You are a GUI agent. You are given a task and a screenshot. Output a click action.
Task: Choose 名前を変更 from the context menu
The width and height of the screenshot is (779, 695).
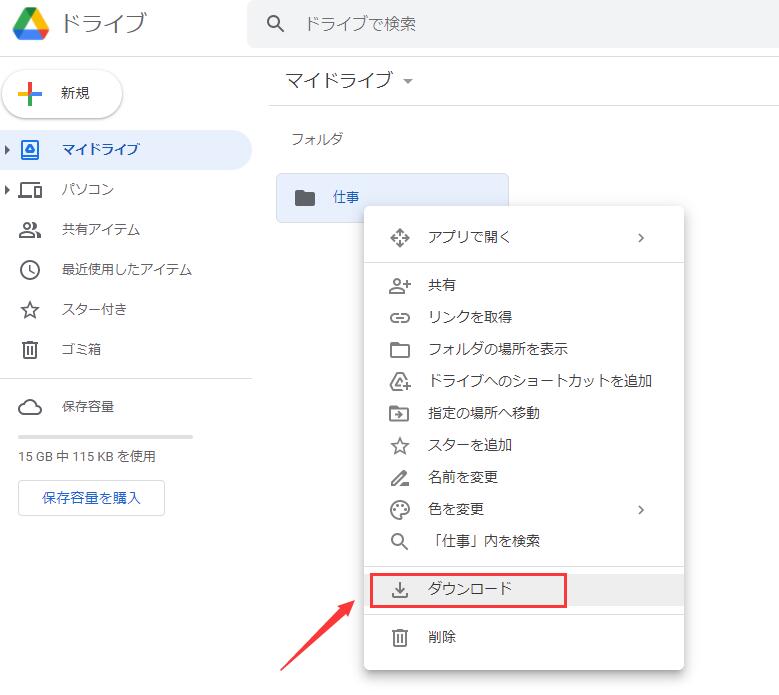[524, 477]
